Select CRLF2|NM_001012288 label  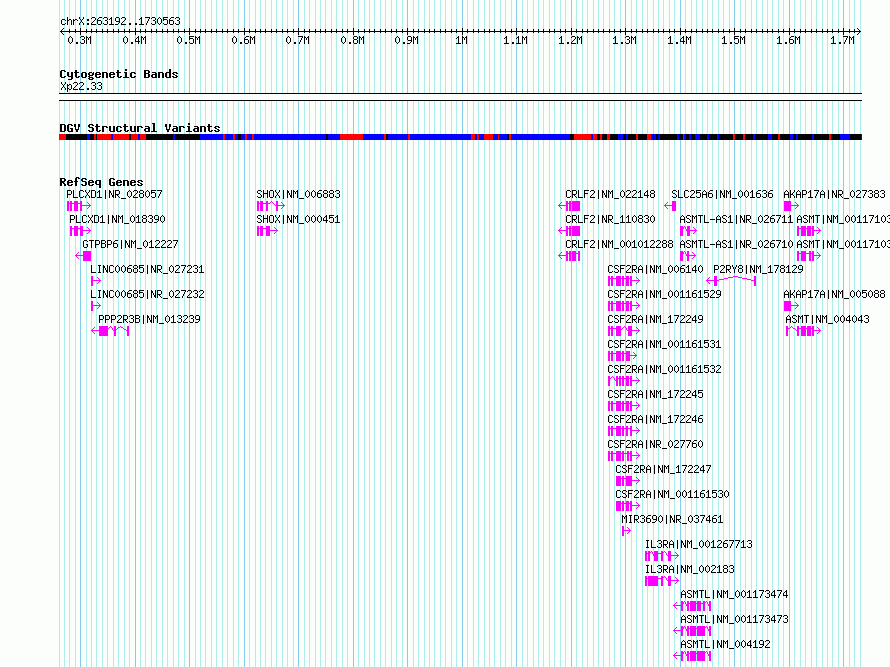(619, 244)
